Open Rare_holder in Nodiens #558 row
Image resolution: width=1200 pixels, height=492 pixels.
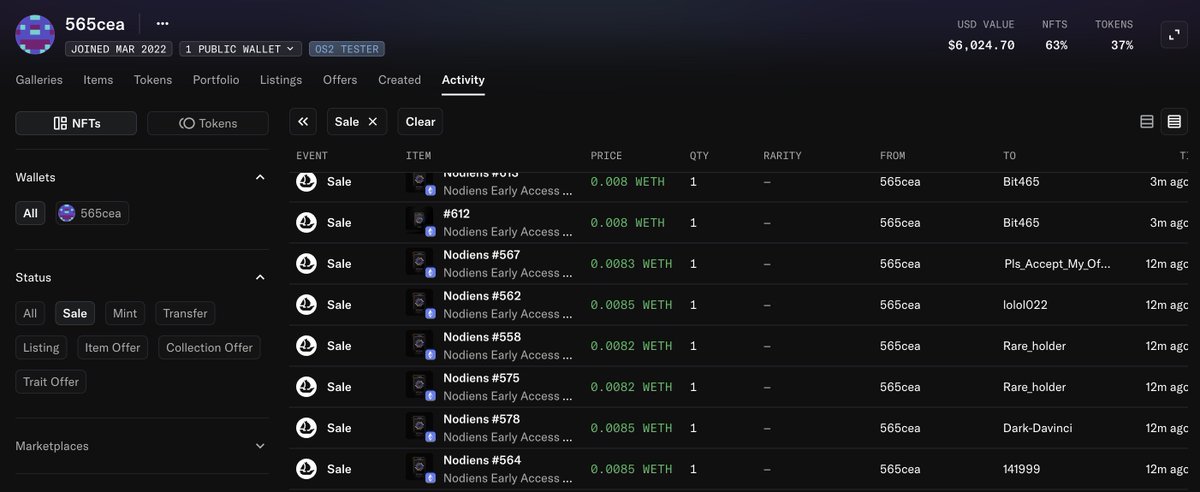click(1035, 346)
